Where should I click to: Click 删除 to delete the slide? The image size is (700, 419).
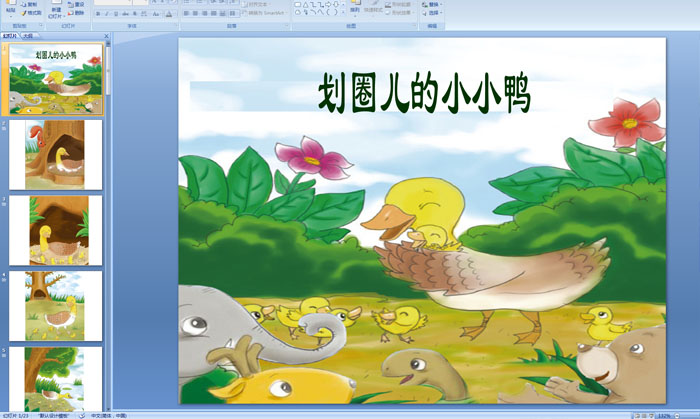[75, 13]
